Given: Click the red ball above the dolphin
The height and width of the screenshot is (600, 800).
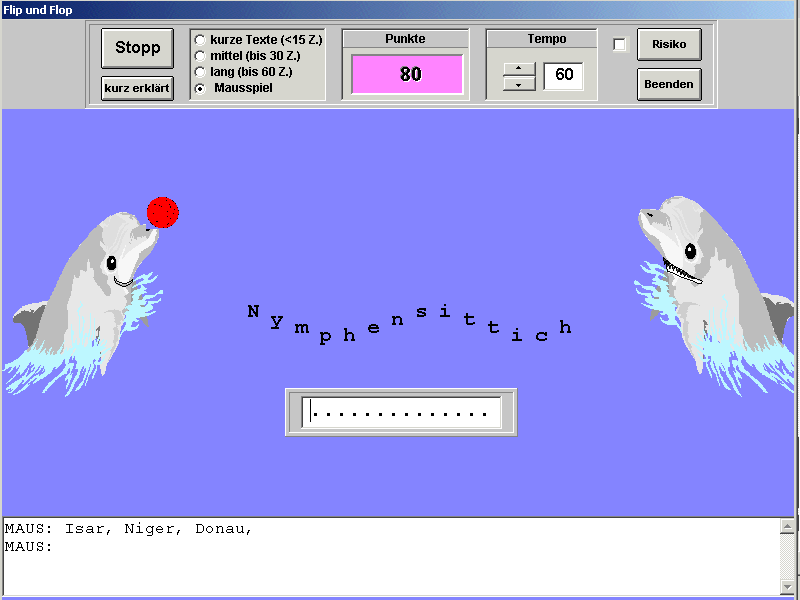Looking at the screenshot, I should (163, 212).
